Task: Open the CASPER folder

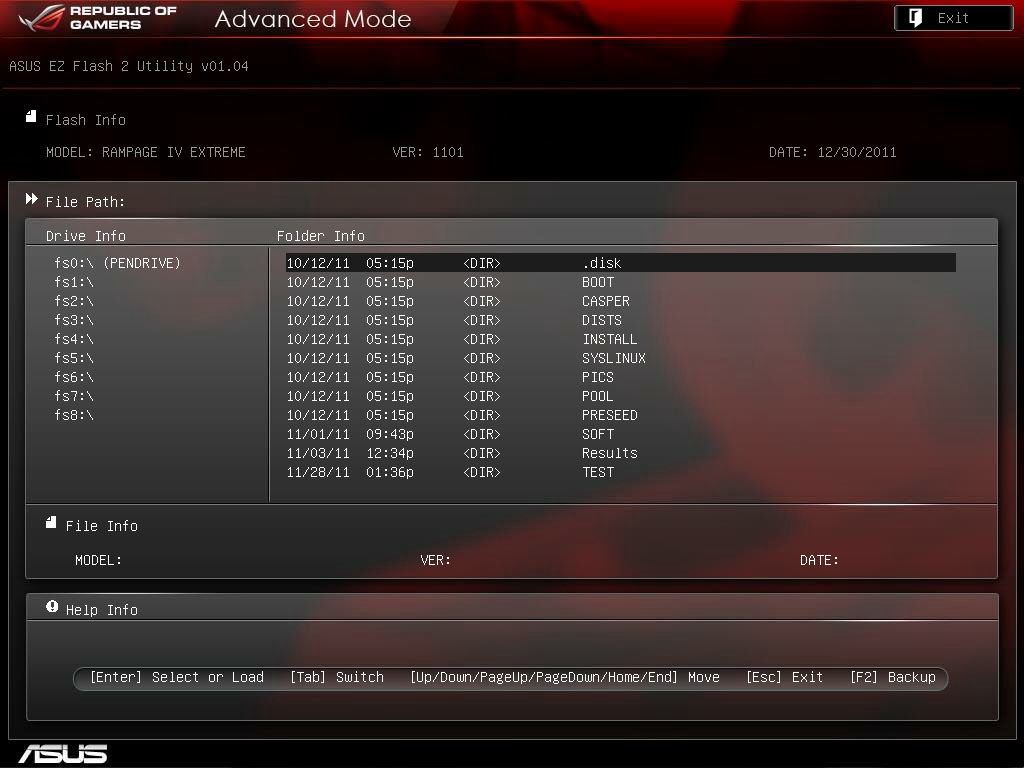Action: (605, 301)
